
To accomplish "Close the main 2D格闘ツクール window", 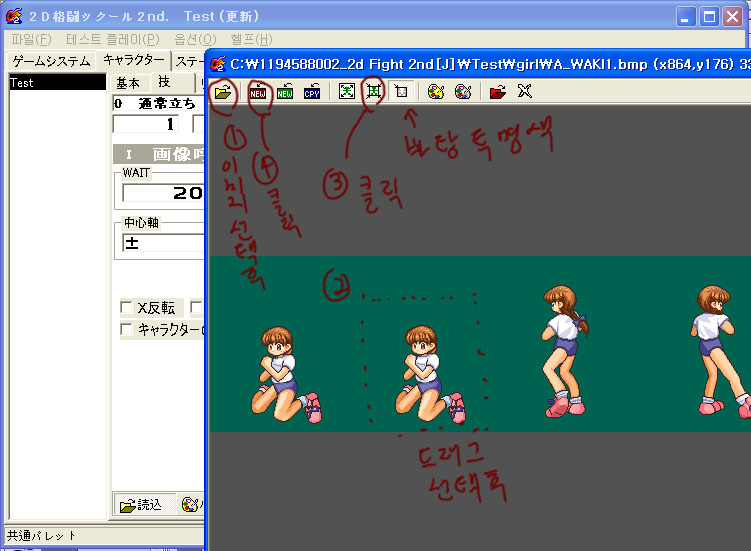I will coord(732,17).
